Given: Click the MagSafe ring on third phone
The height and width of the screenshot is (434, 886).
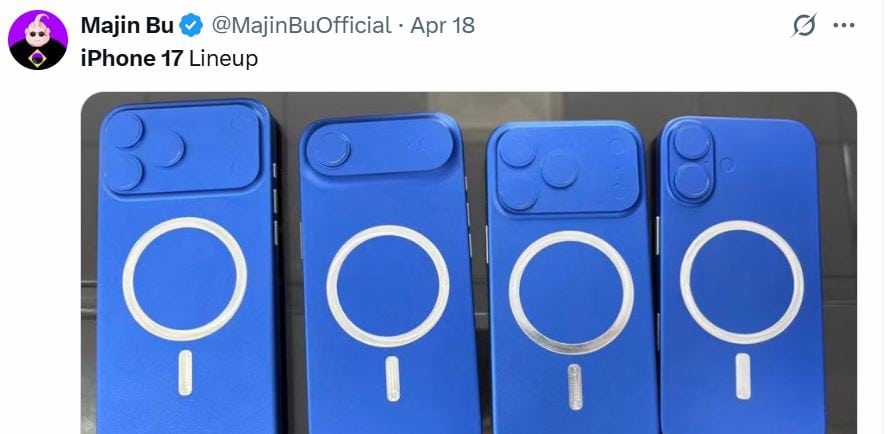Looking at the screenshot, I should click(x=571, y=292).
